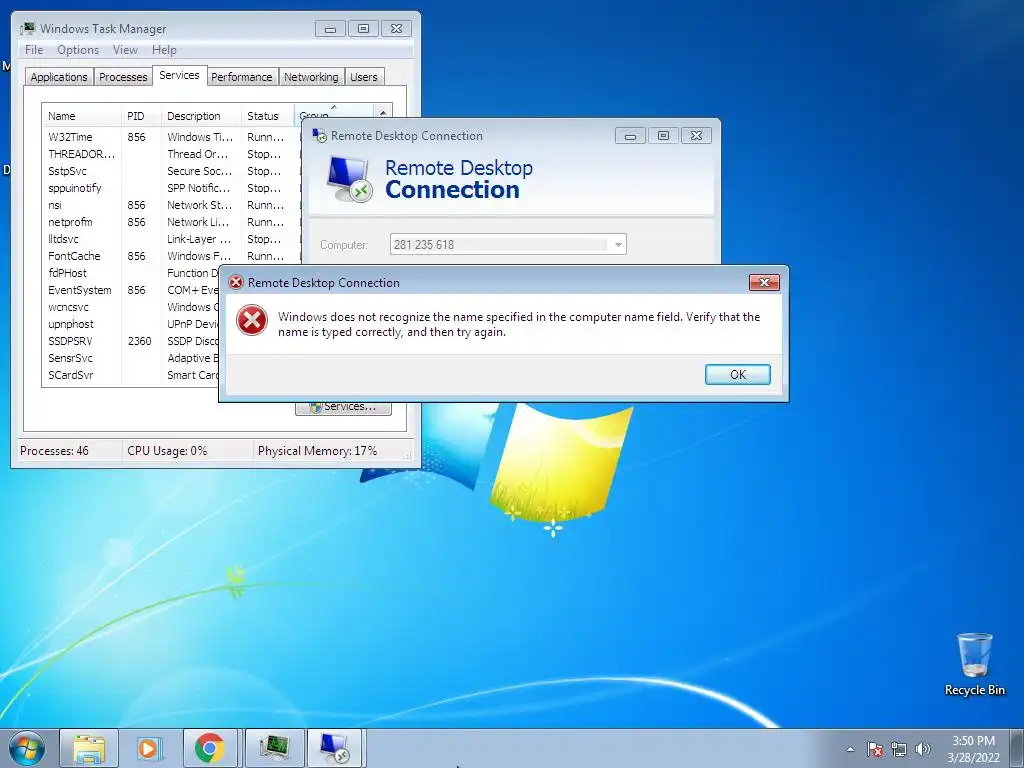Open the Windows Start button
Screen dimensions: 1024x768
coord(27,748)
